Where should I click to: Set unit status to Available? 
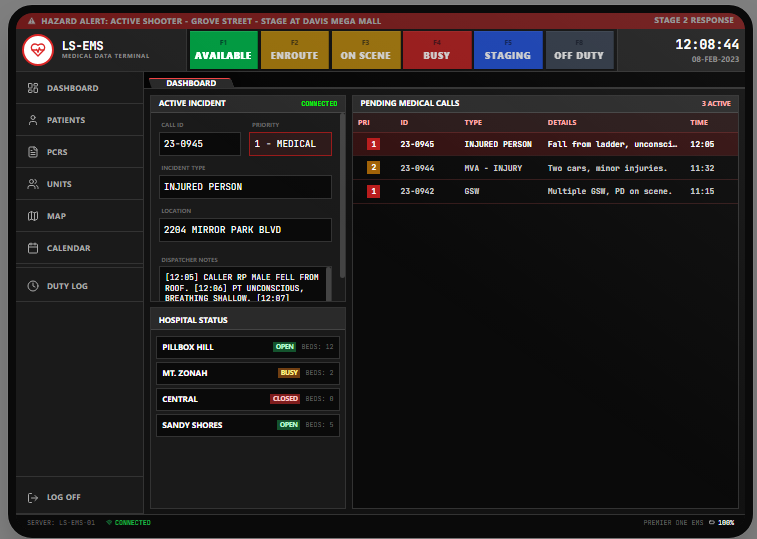click(x=224, y=50)
